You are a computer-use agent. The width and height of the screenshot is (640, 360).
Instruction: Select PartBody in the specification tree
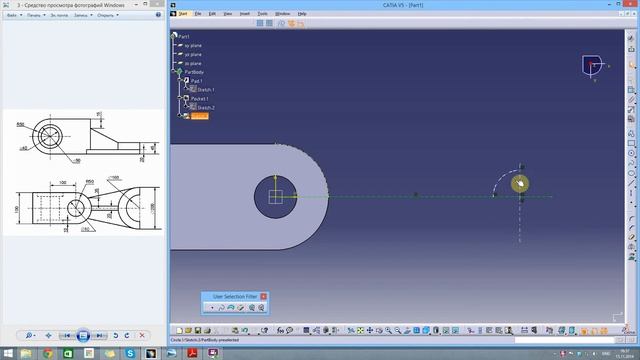pyautogui.click(x=194, y=72)
